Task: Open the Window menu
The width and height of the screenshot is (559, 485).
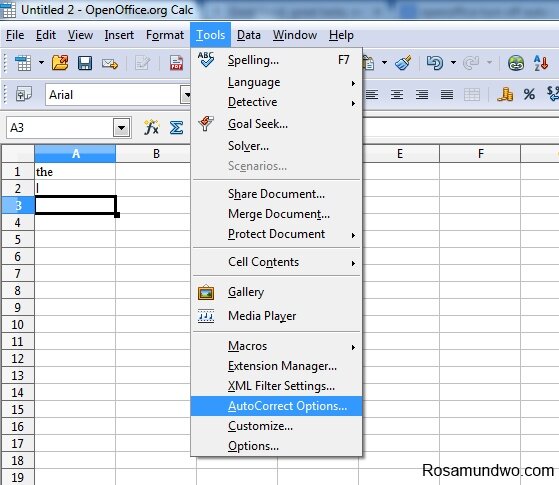Action: [x=295, y=35]
